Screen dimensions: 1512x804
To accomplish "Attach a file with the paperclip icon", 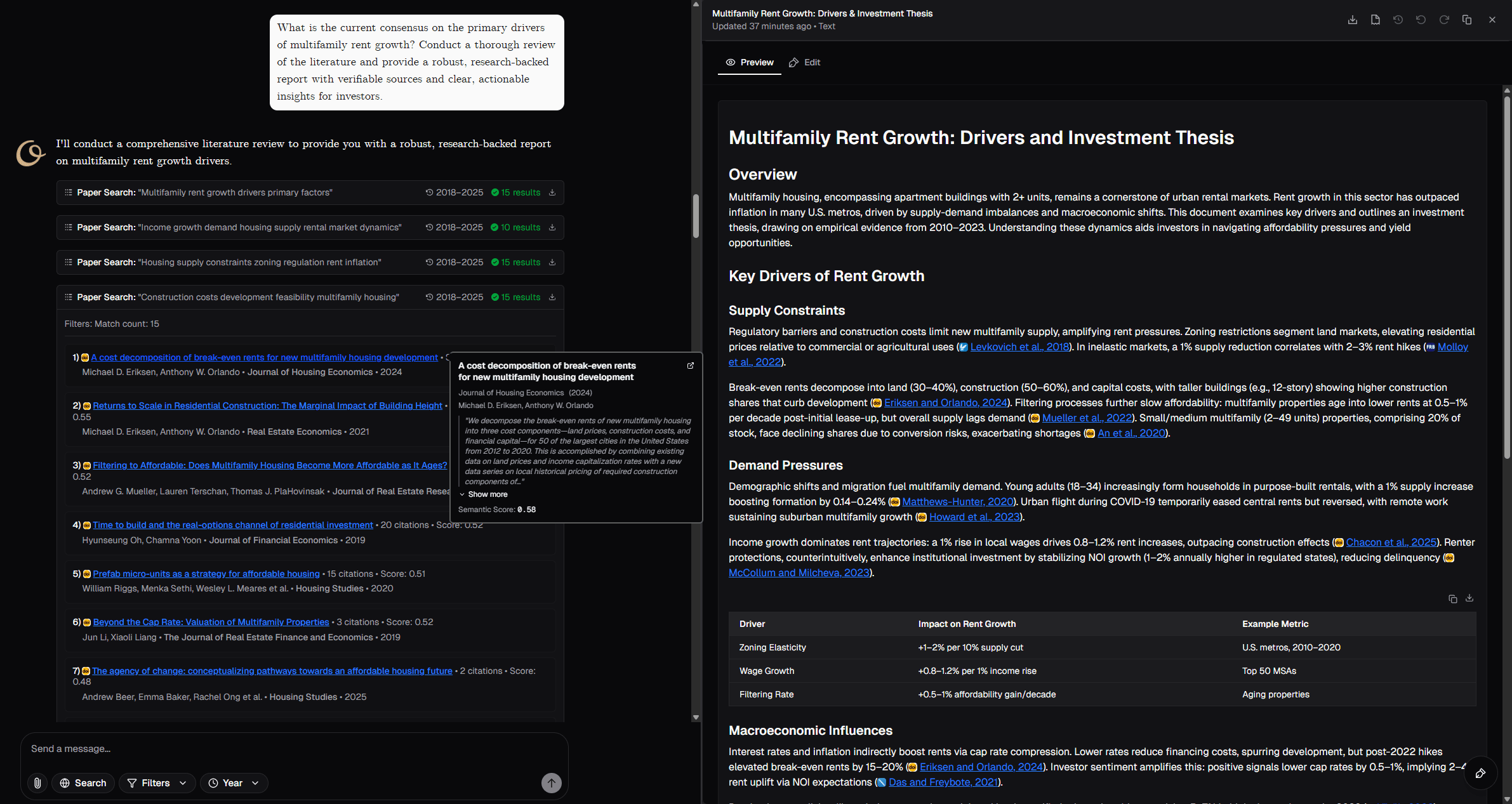I will click(x=37, y=782).
